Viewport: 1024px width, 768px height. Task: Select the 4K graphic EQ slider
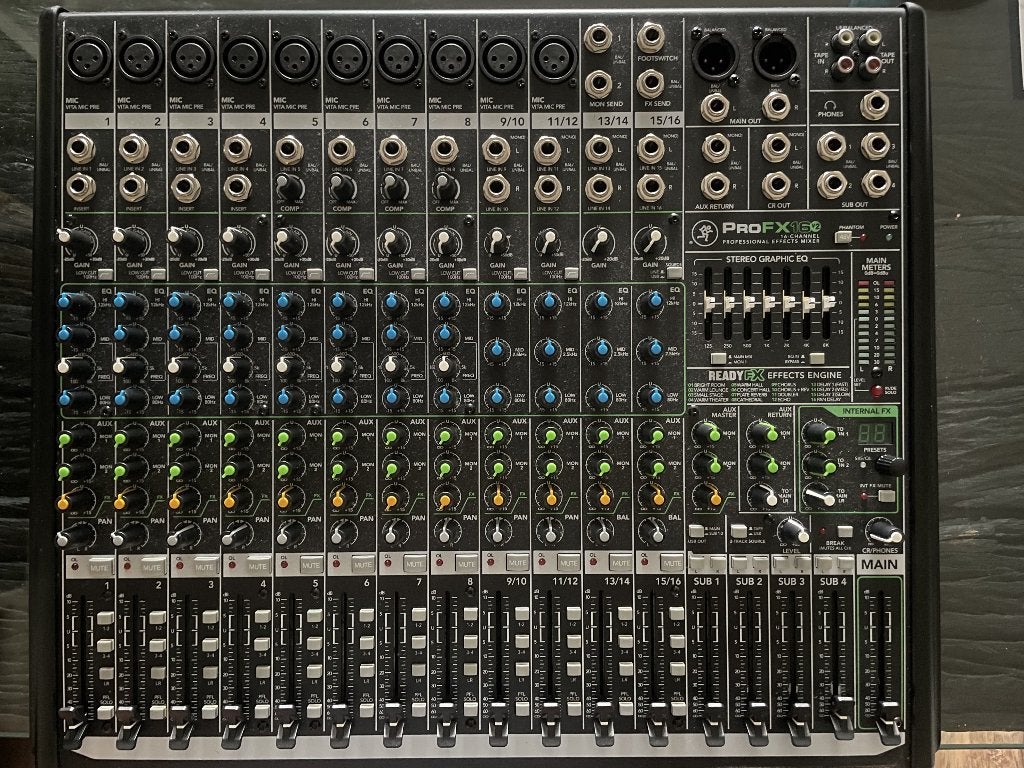(x=808, y=303)
